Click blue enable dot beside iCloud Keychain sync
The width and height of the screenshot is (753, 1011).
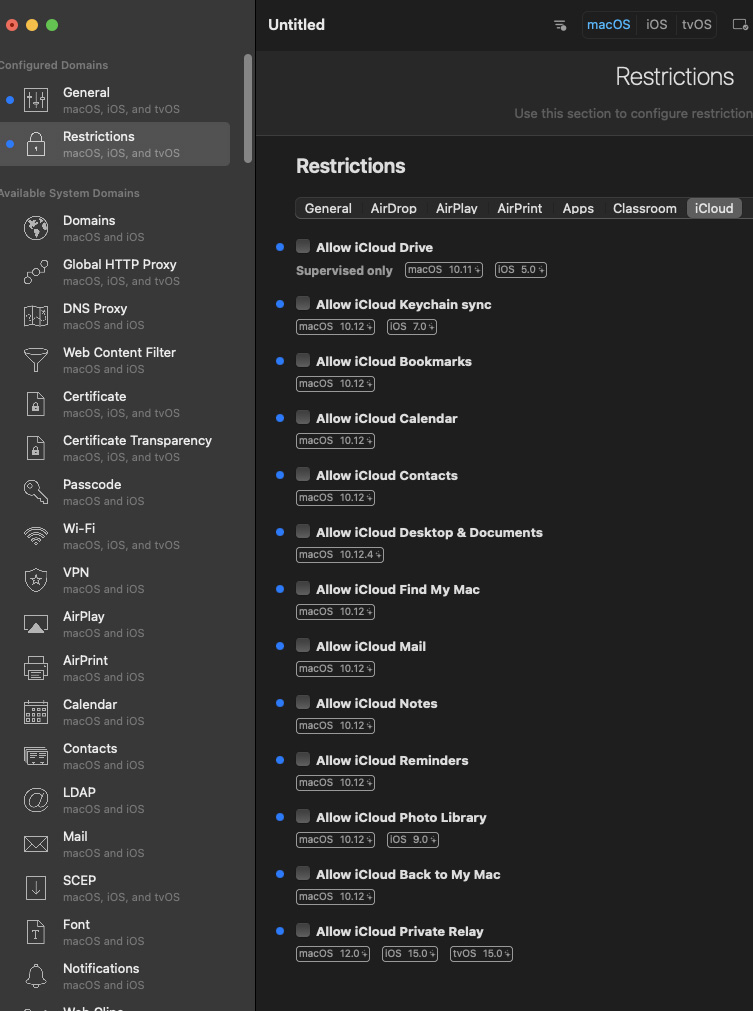[280, 304]
